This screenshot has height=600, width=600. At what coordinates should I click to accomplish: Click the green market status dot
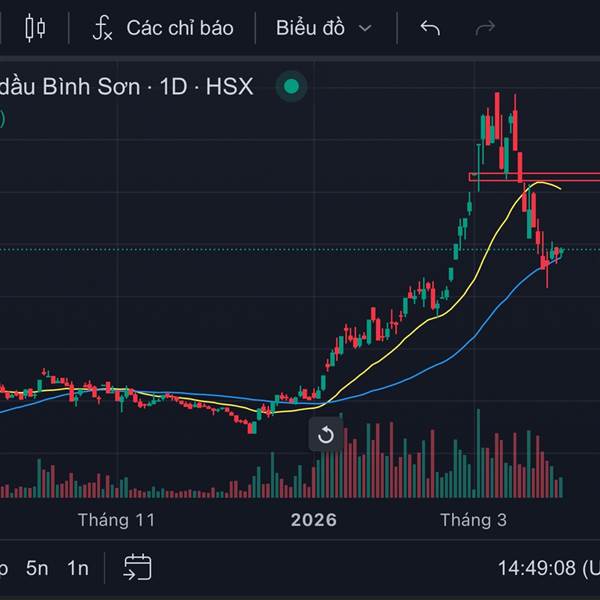[x=291, y=87]
